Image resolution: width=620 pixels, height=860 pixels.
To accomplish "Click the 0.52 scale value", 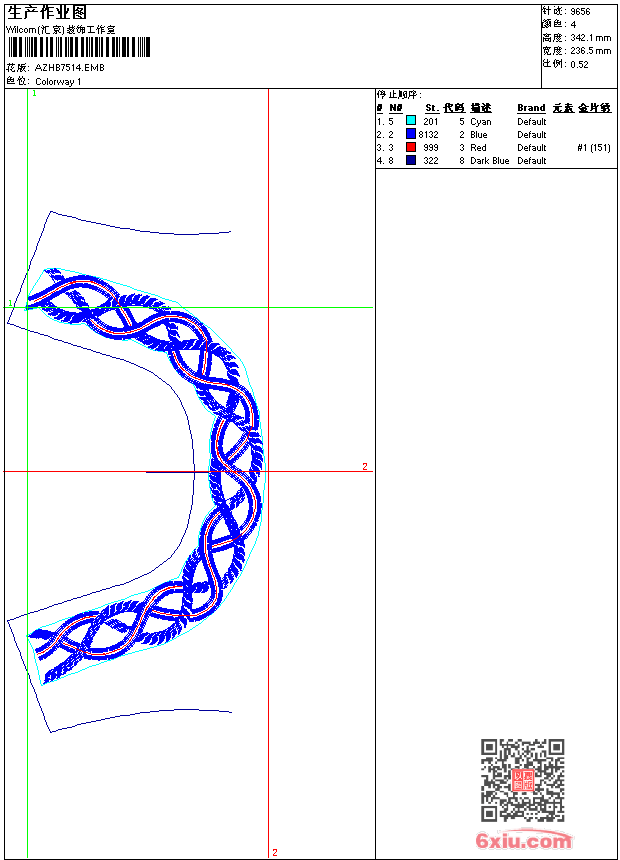I will point(579,63).
